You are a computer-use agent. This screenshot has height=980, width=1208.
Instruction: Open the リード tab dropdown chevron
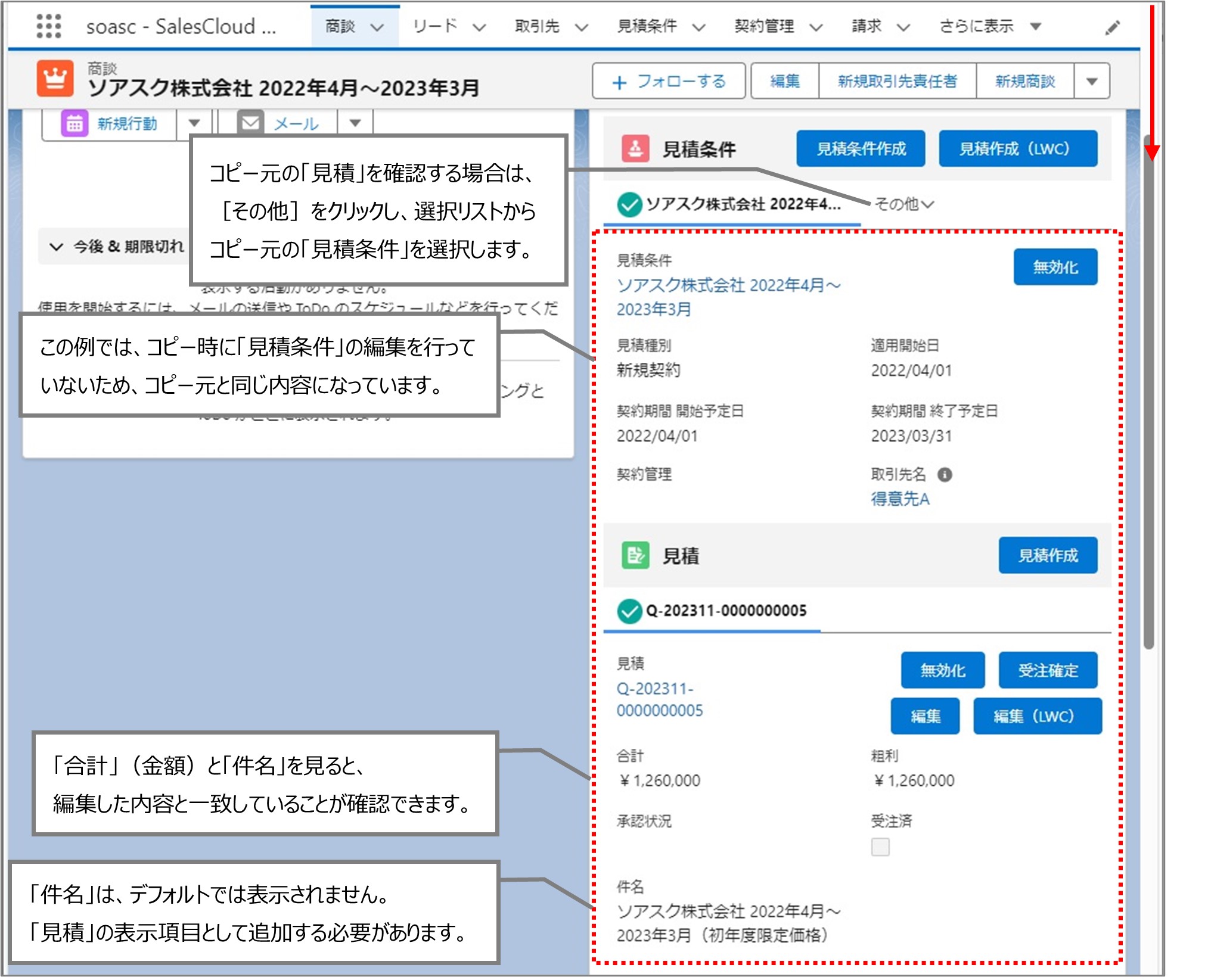(480, 27)
